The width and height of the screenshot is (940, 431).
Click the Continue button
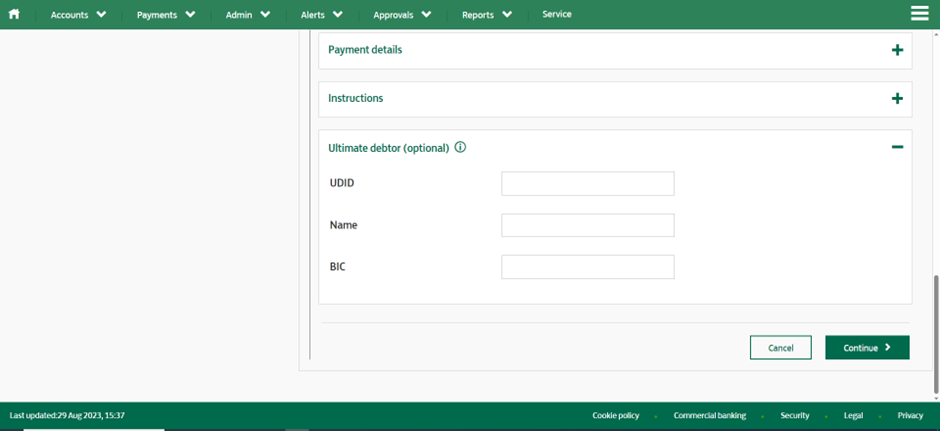tap(867, 348)
